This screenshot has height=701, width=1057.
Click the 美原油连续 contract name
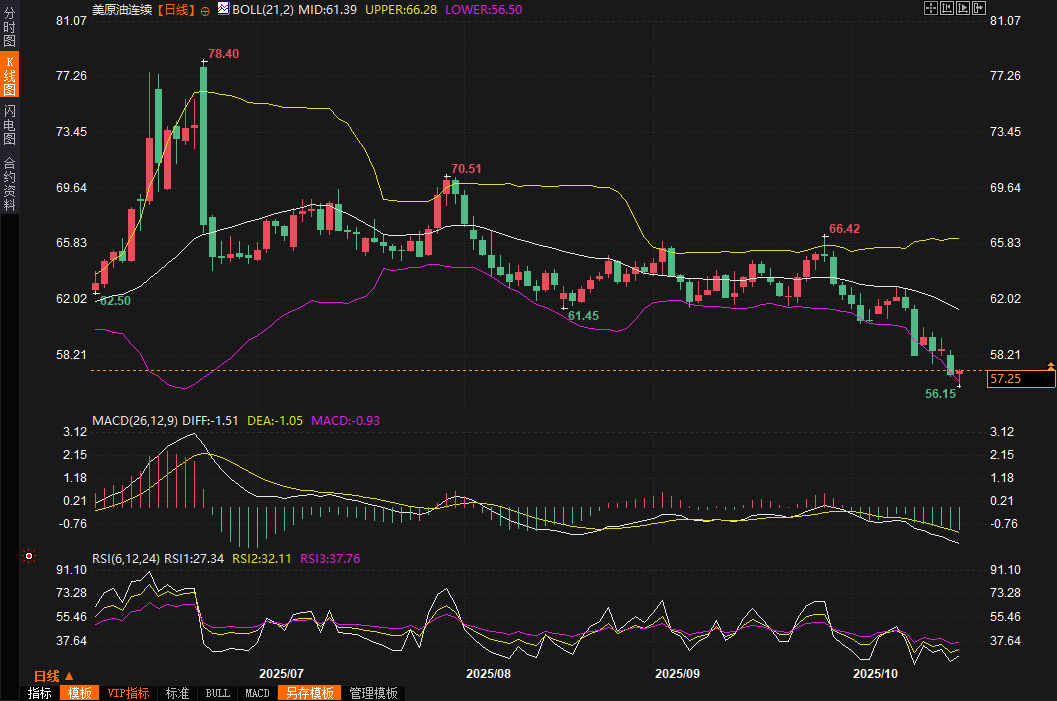click(x=122, y=10)
